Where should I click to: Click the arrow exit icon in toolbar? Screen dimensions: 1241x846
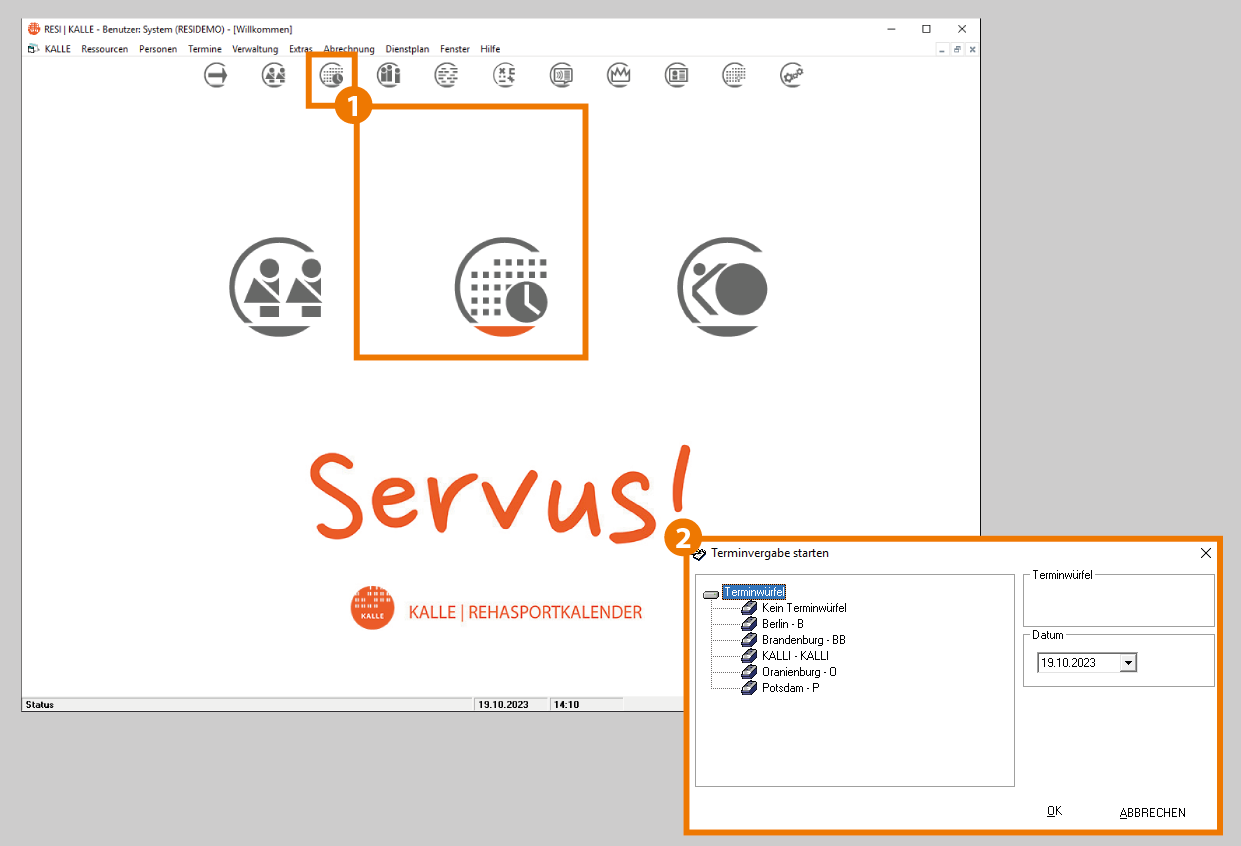click(215, 75)
